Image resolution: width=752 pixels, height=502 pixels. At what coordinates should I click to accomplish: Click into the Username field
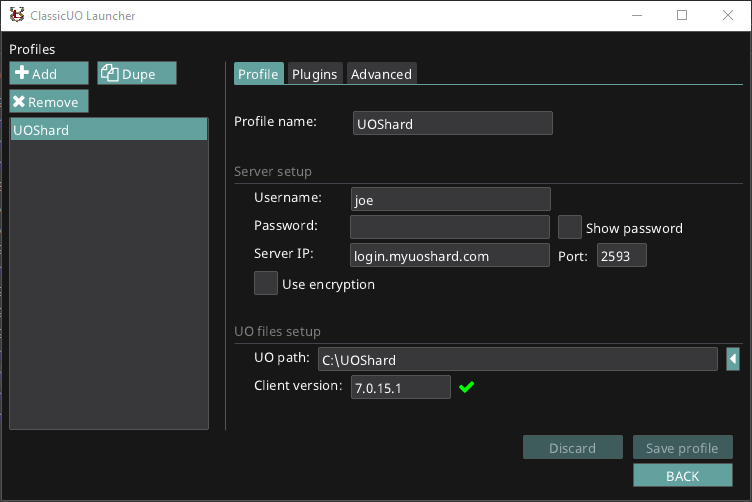(451, 199)
